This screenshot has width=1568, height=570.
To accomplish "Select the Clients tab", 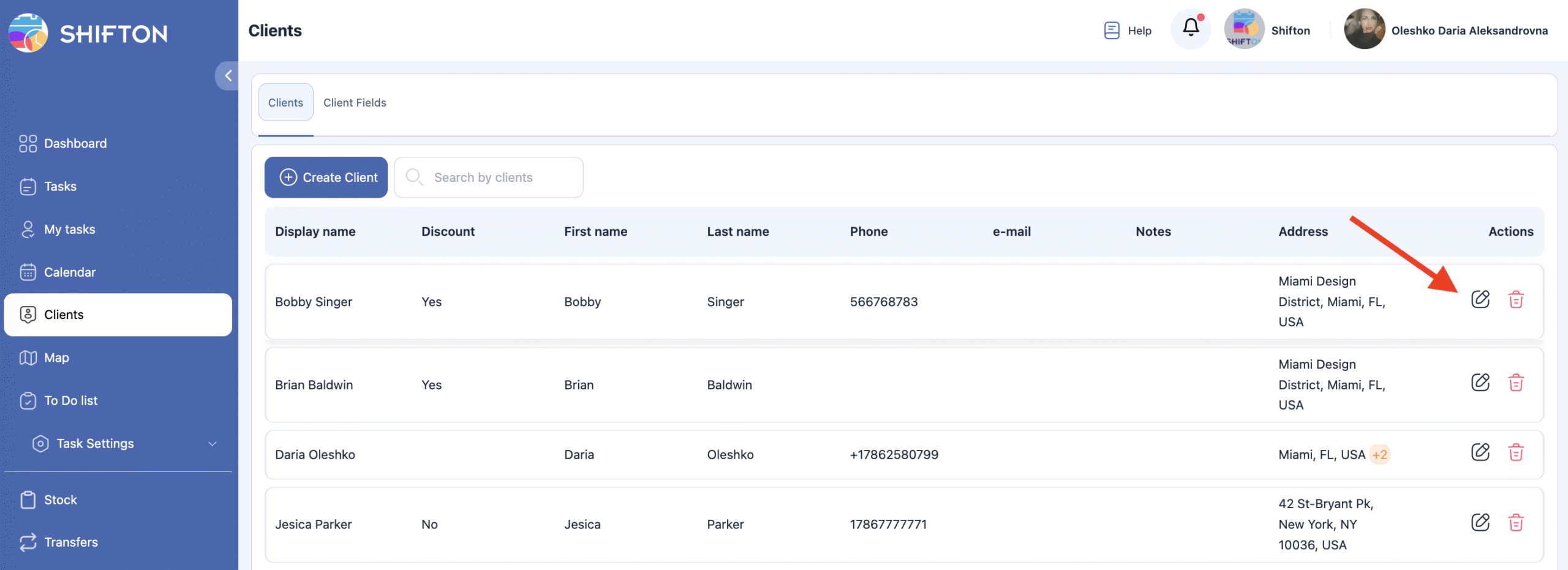I will [x=285, y=103].
